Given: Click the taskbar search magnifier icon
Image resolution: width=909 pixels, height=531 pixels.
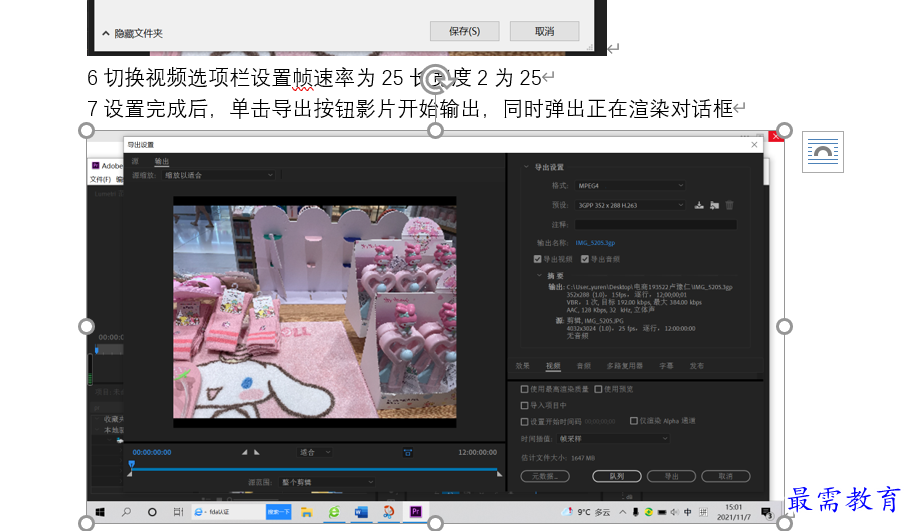Looking at the screenshot, I should [126, 512].
